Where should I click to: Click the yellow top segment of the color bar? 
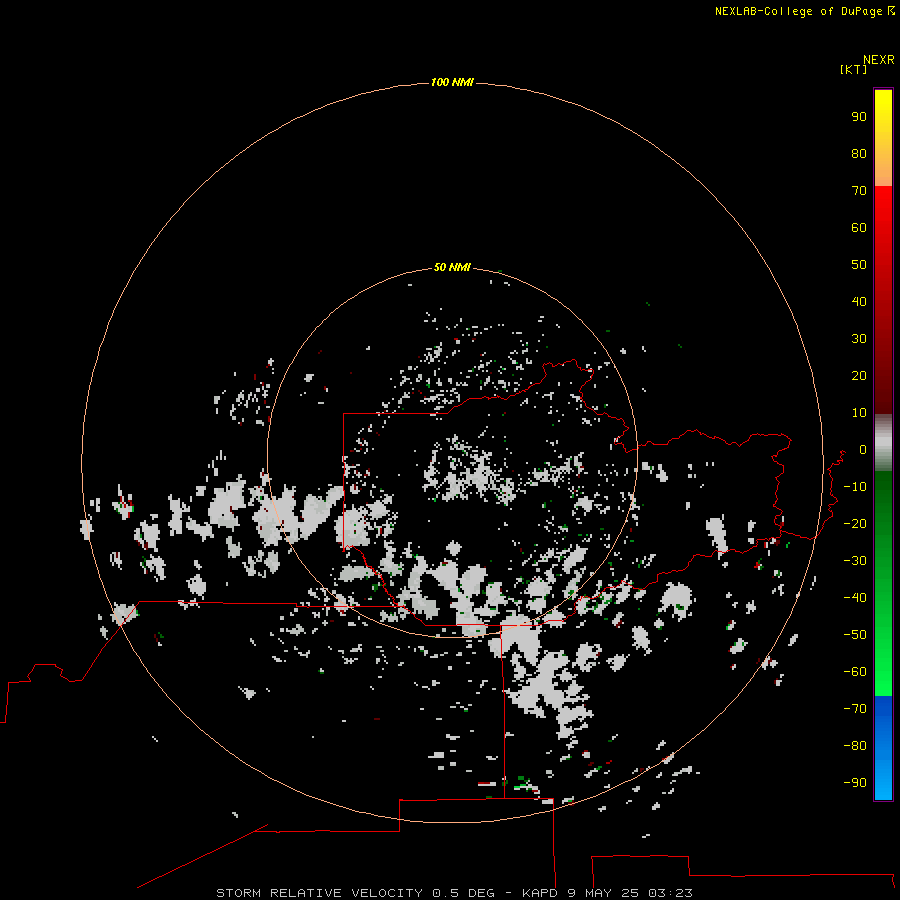point(883,138)
